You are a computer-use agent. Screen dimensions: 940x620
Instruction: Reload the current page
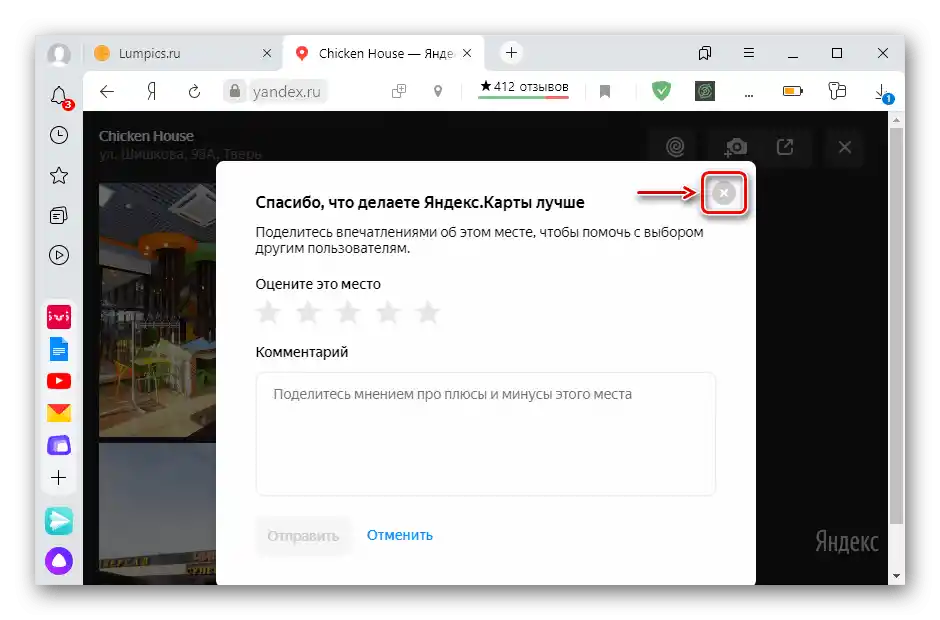[194, 91]
